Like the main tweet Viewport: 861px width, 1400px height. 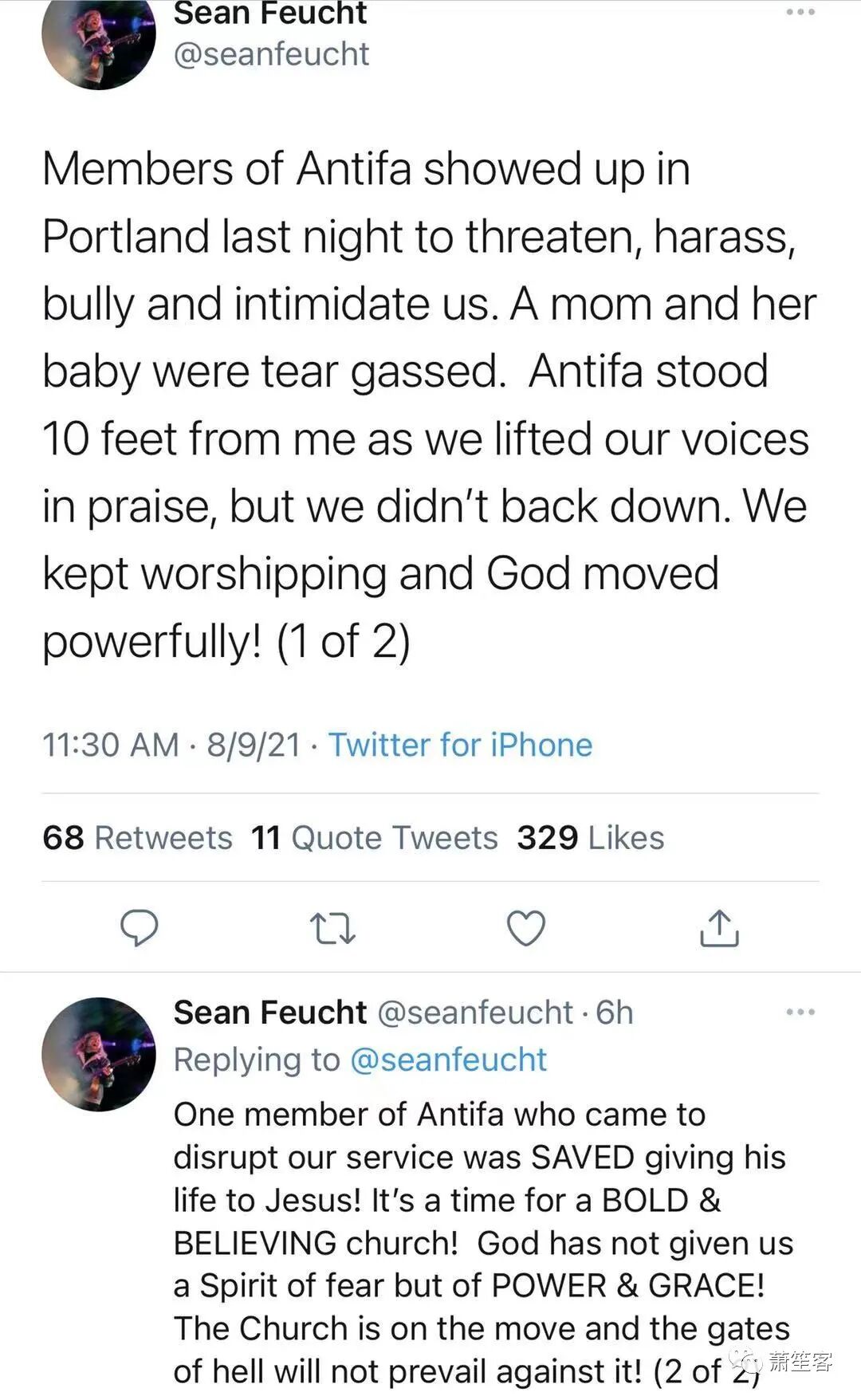pos(526,928)
